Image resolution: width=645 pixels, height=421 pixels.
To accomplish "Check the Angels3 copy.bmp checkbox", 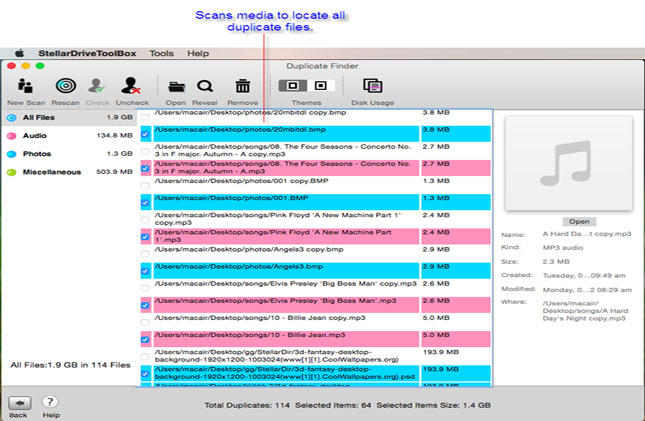I will pyautogui.click(x=145, y=254).
